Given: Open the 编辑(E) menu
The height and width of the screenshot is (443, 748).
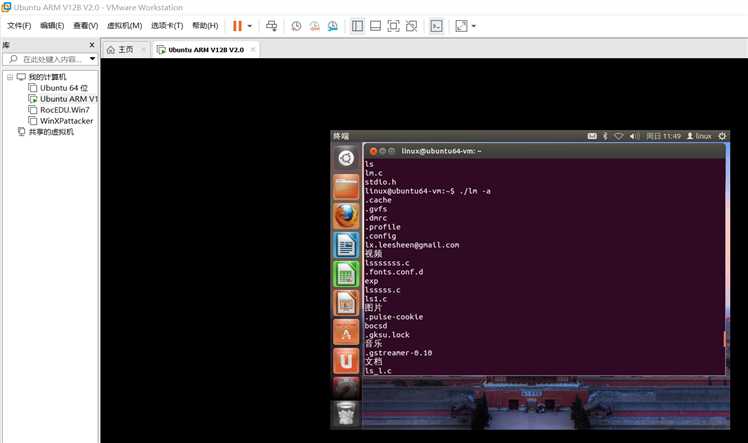Looking at the screenshot, I should 52,26.
